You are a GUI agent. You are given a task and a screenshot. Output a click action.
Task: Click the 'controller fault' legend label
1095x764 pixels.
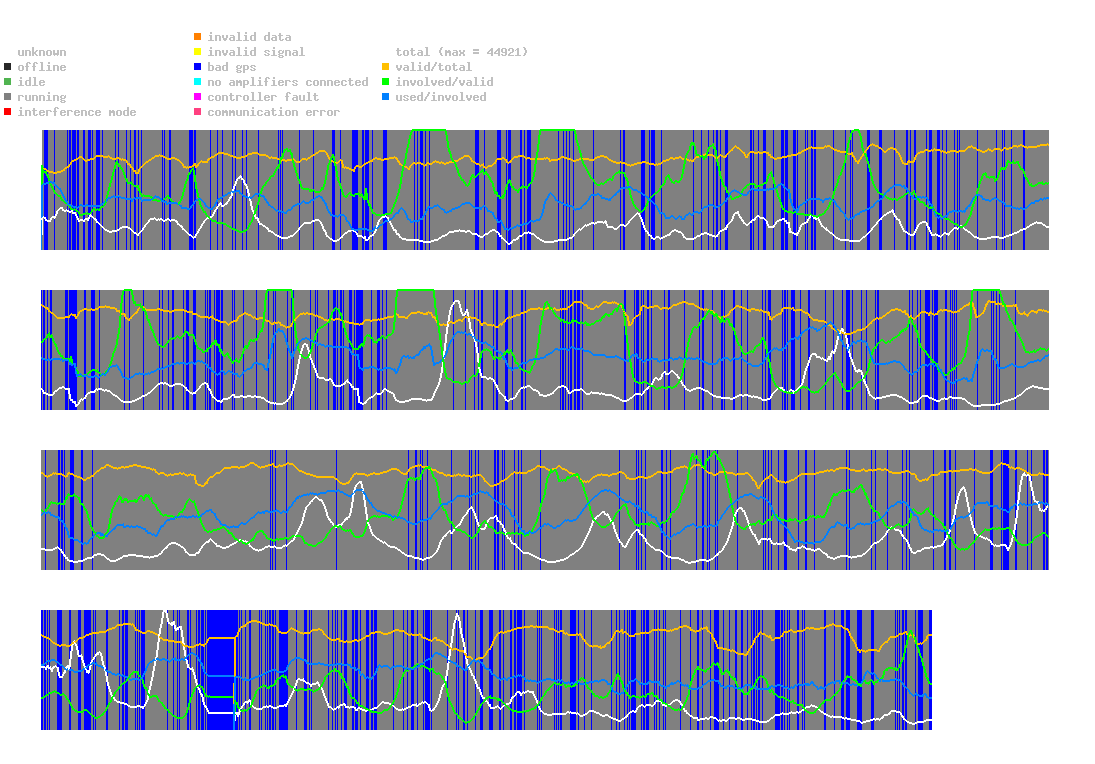[x=263, y=97]
